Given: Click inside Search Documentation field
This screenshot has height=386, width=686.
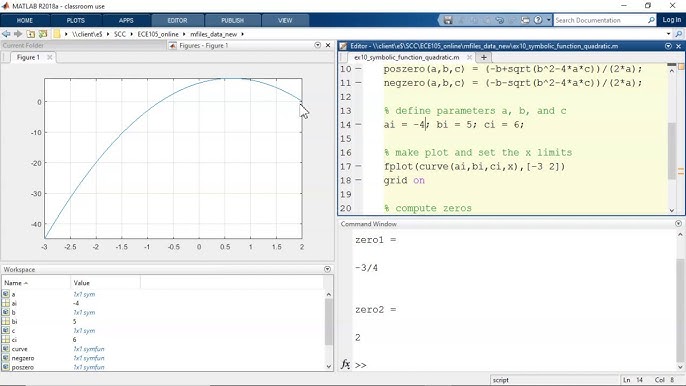Looking at the screenshot, I should [599, 20].
